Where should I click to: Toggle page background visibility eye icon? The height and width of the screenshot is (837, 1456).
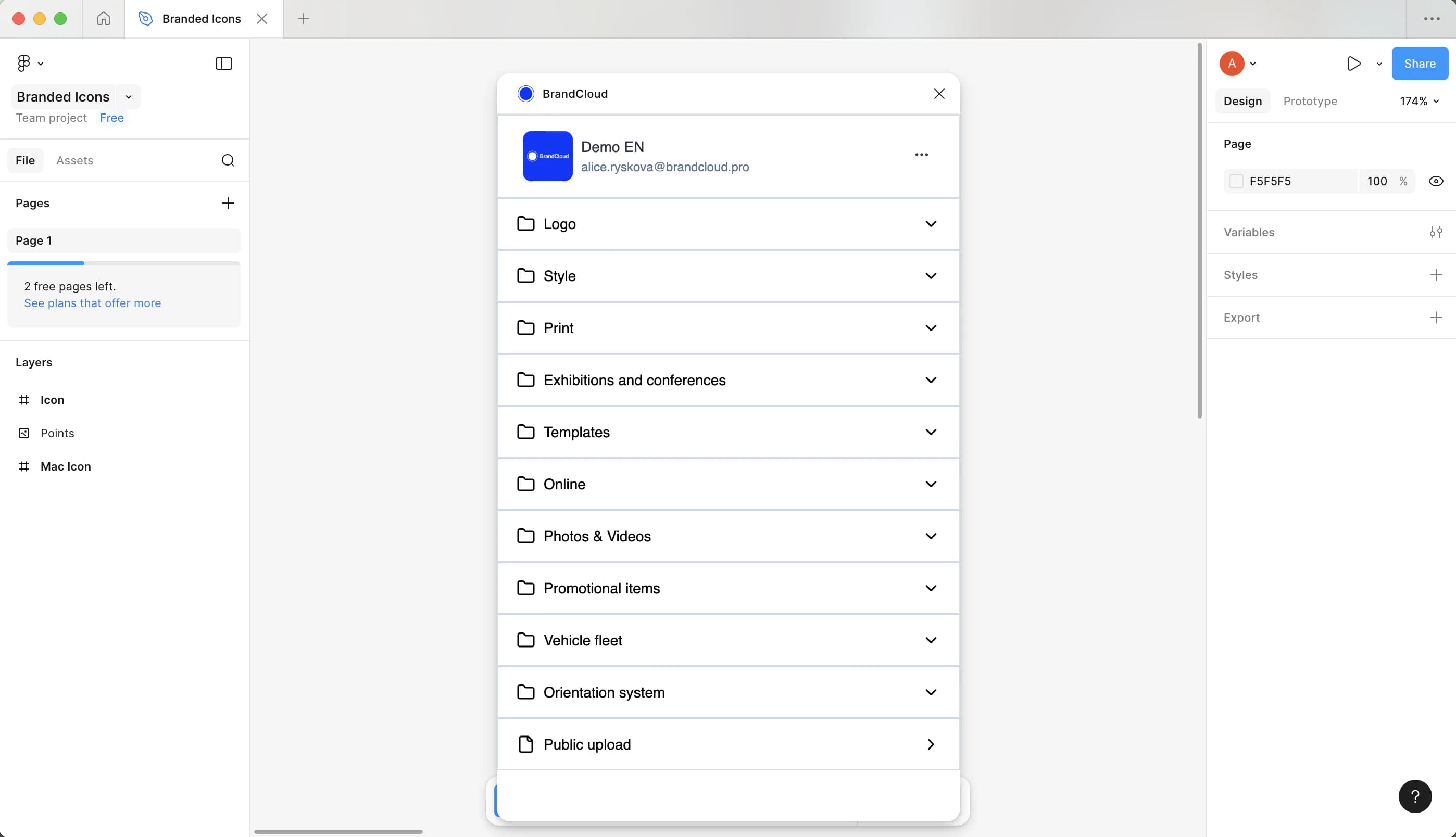(1435, 182)
